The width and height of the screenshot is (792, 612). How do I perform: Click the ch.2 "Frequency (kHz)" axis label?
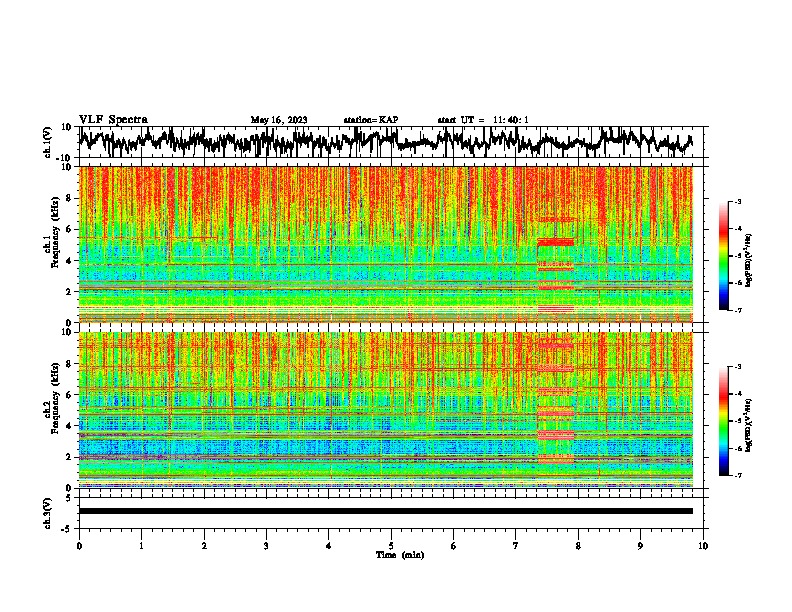click(55, 398)
